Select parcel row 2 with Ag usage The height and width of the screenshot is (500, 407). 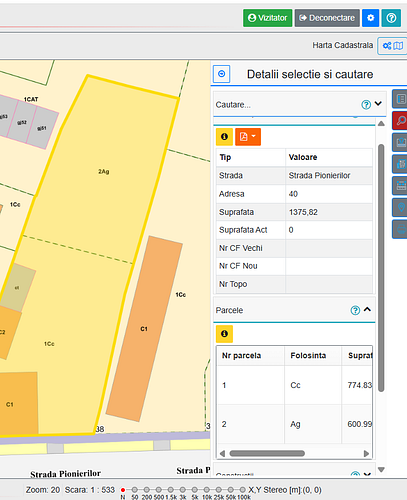pyautogui.click(x=295, y=424)
